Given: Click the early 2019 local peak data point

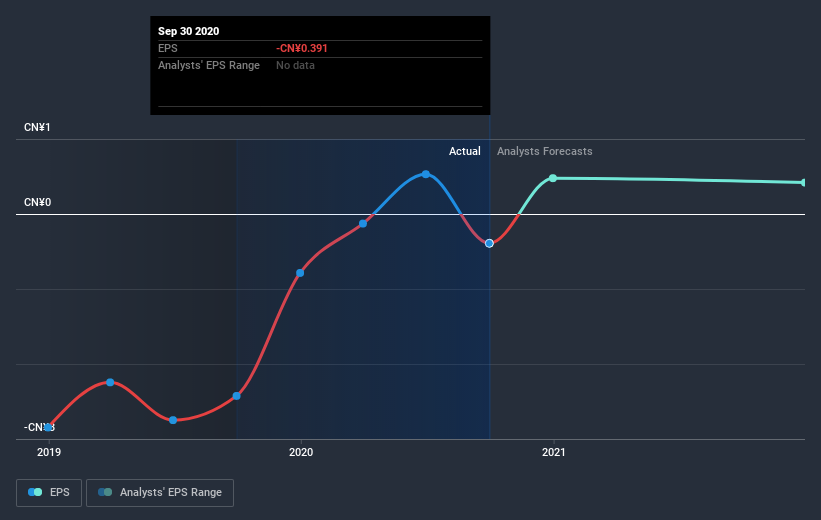Looking at the screenshot, I should (110, 382).
